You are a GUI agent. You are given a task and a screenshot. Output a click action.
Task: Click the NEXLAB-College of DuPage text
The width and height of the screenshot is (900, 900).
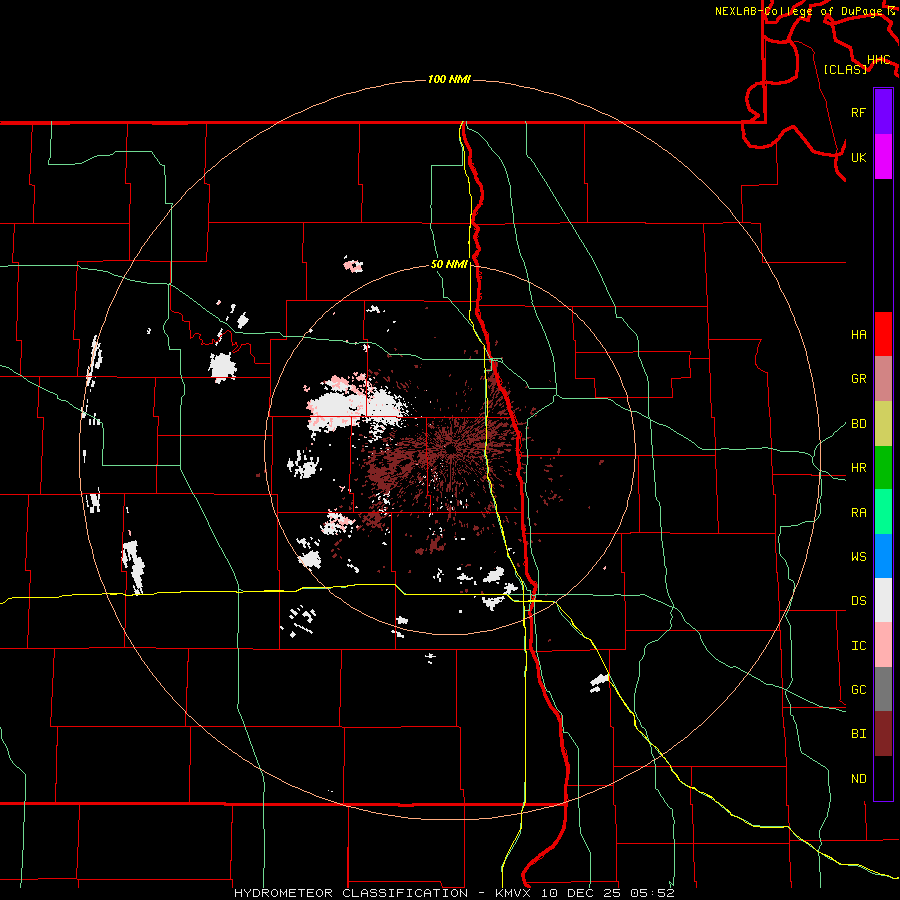(798, 11)
